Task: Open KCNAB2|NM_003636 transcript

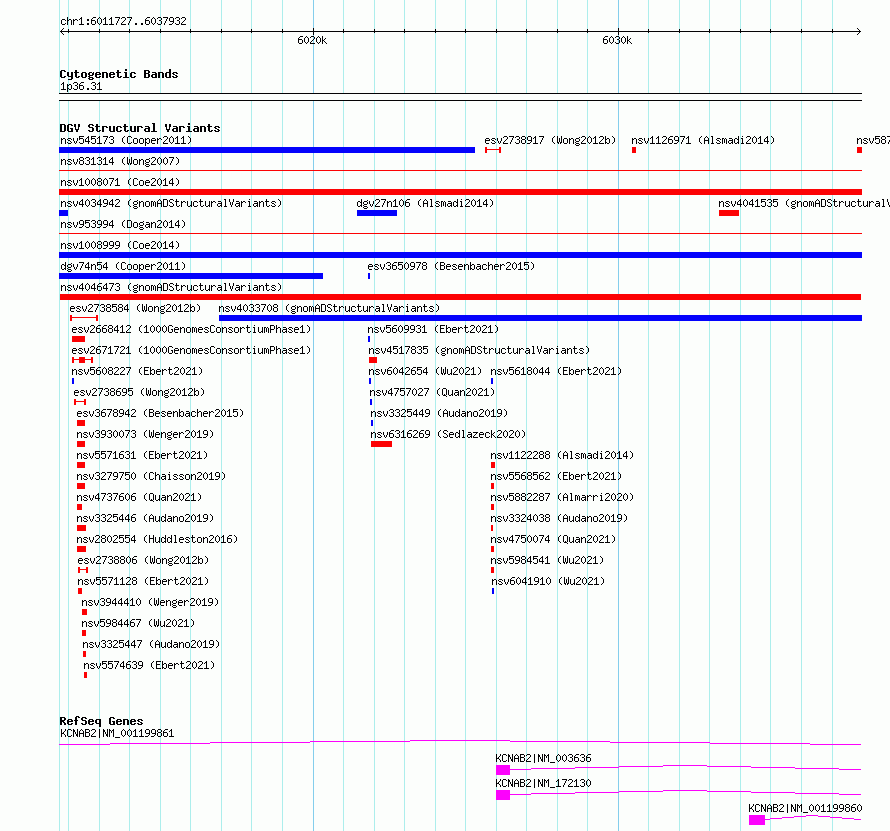Action: [543, 758]
